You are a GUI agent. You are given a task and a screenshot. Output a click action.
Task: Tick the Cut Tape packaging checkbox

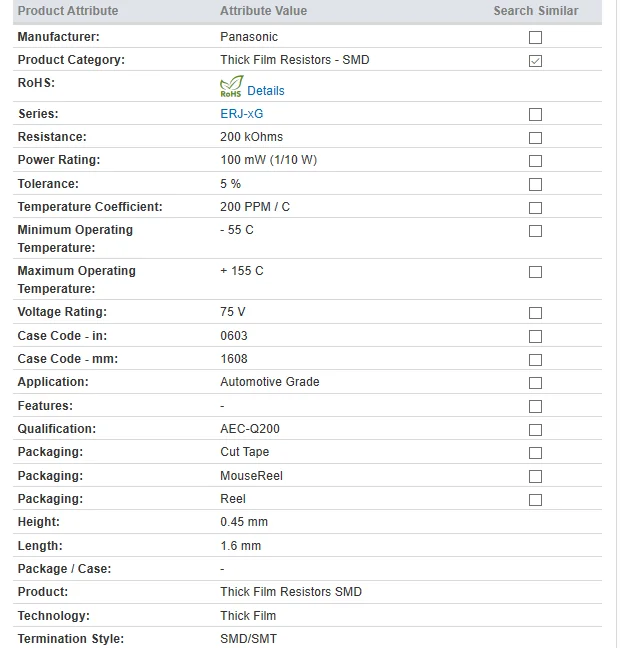tap(535, 453)
